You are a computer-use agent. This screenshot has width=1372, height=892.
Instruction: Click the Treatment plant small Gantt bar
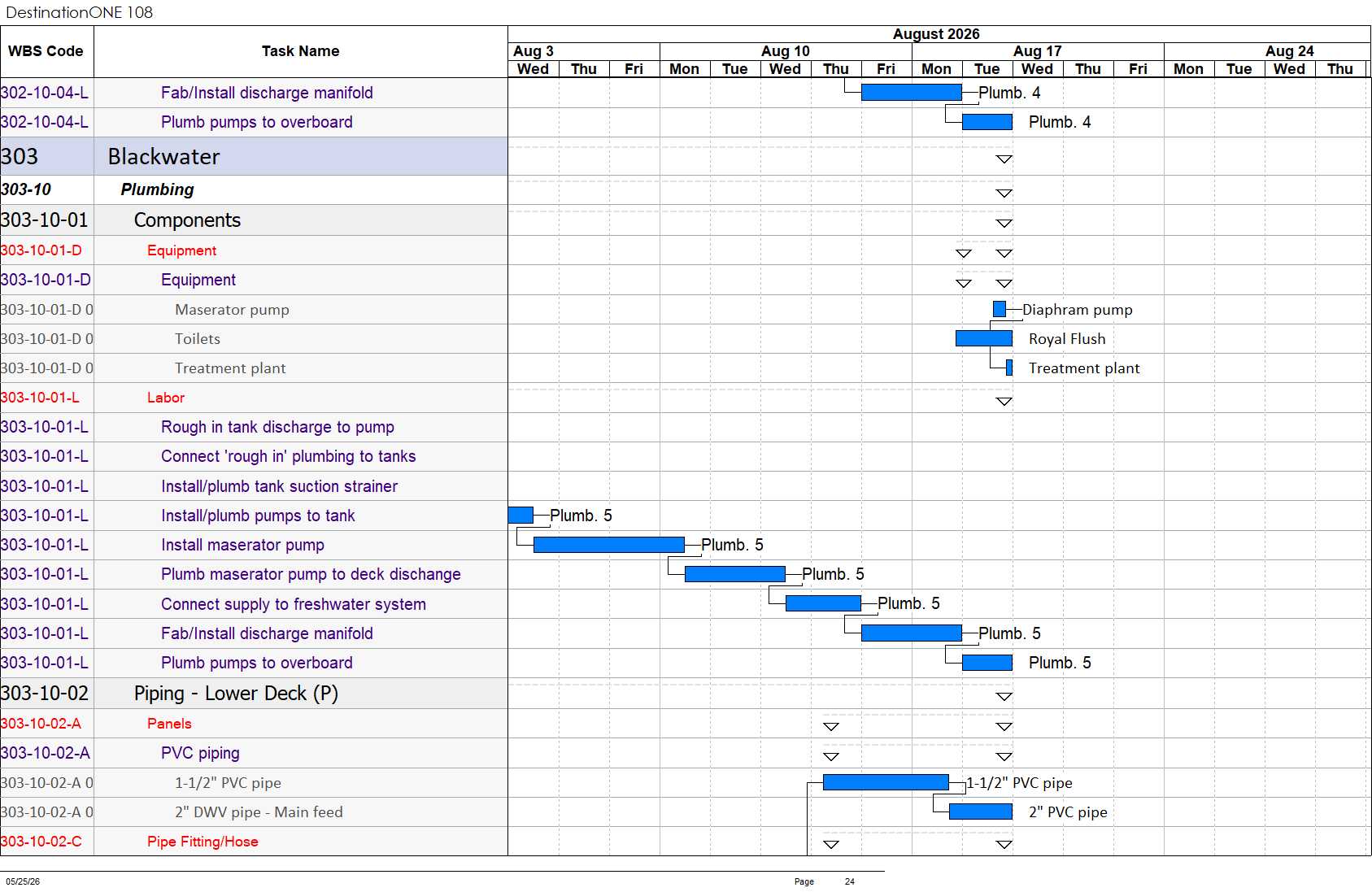coord(1009,368)
